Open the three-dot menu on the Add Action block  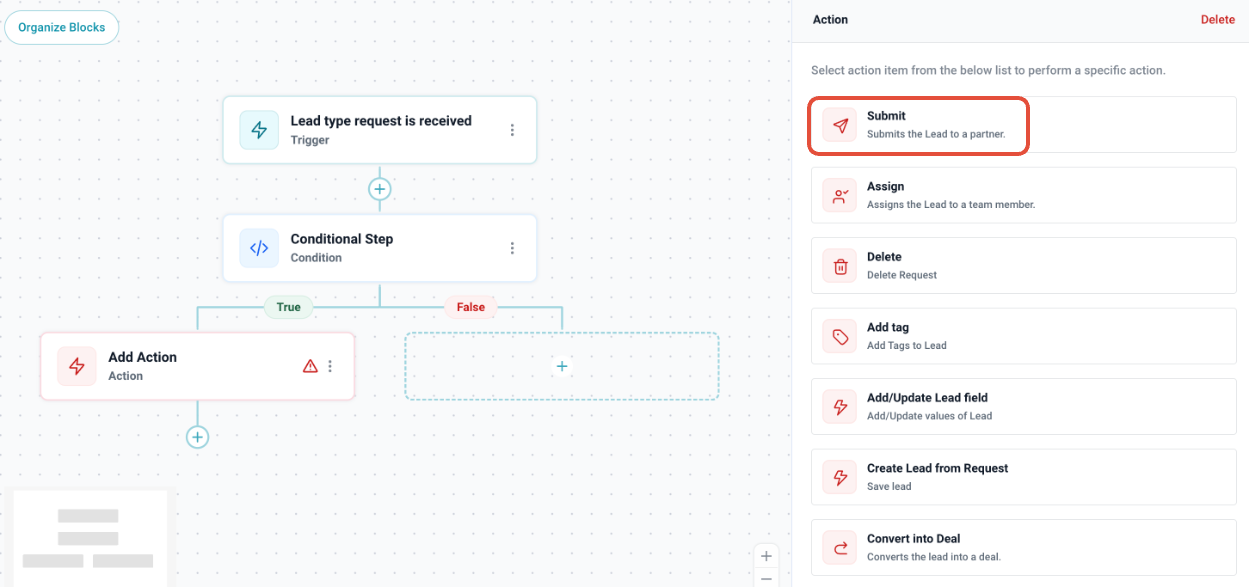(x=330, y=366)
